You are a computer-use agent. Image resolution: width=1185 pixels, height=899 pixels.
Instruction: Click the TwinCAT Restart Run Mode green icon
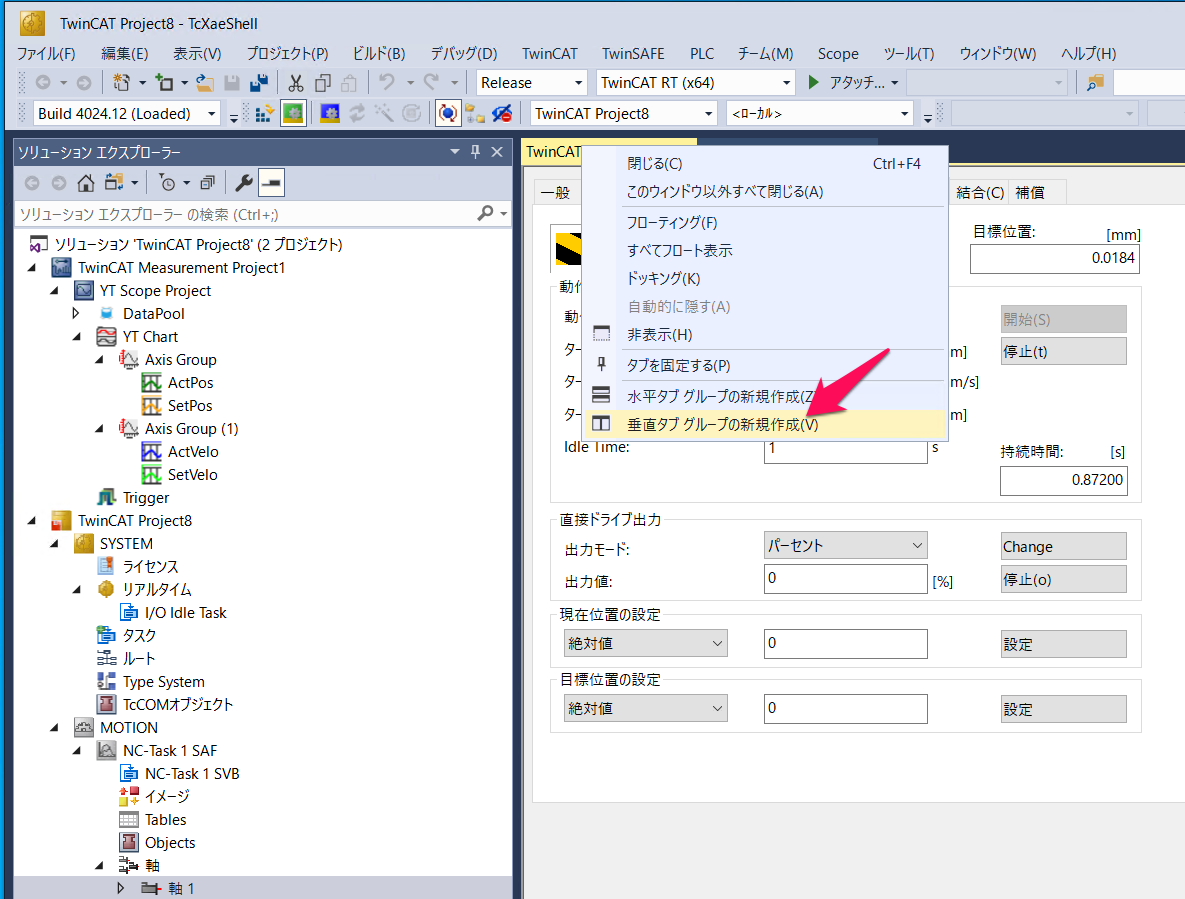[x=293, y=114]
